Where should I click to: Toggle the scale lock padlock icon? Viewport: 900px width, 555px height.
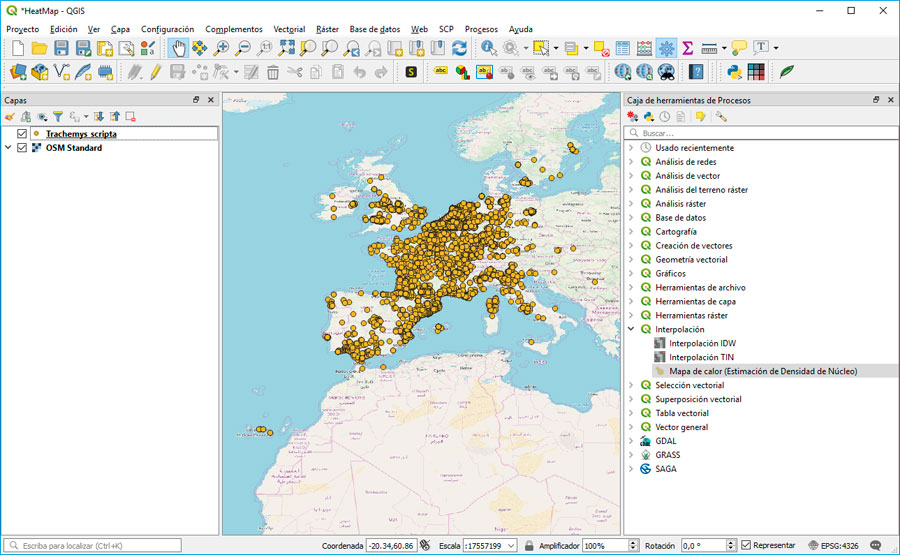(529, 545)
